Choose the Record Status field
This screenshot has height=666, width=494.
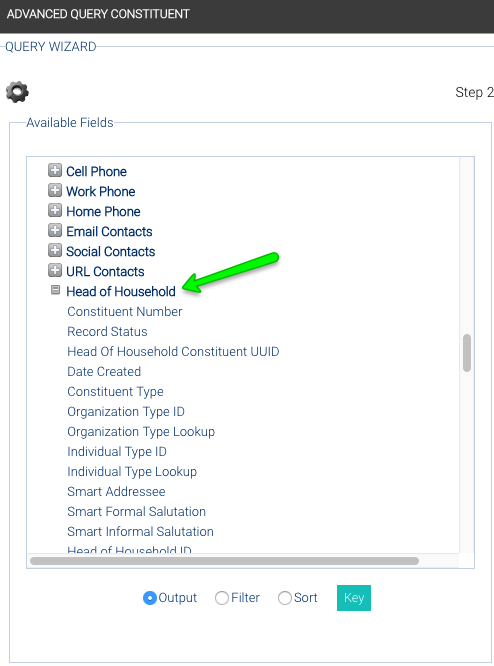click(107, 332)
